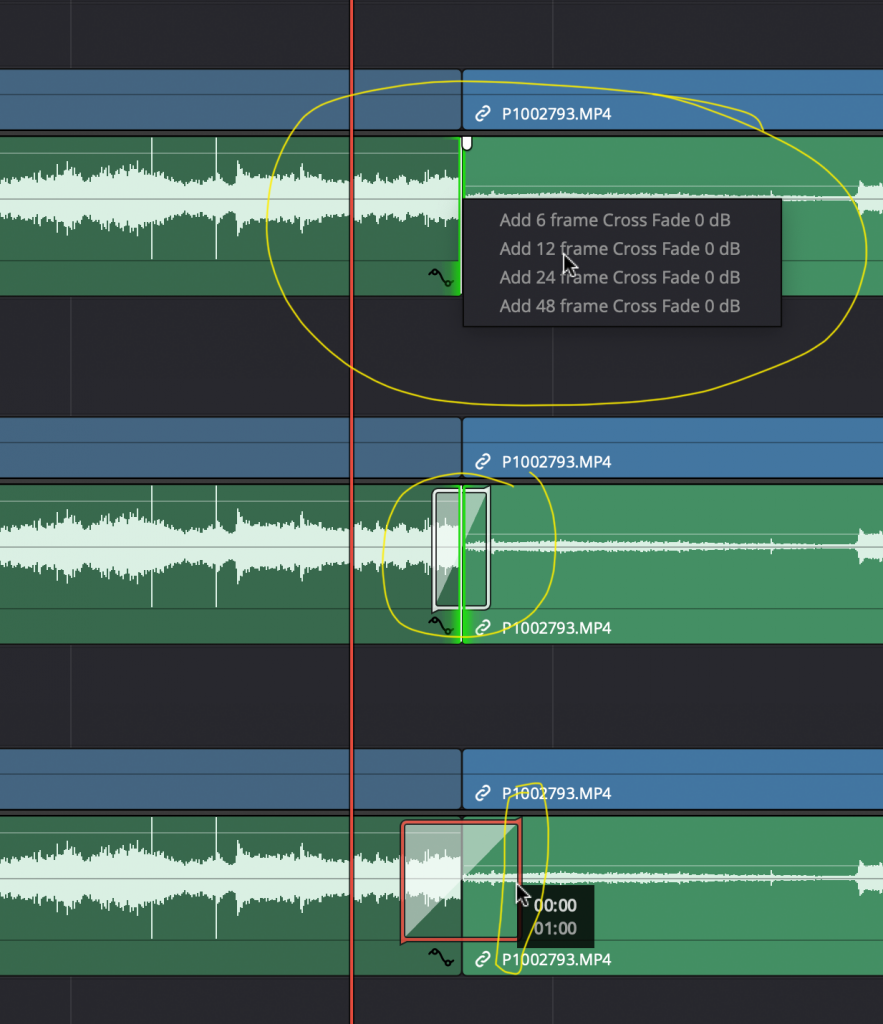Image resolution: width=883 pixels, height=1024 pixels.
Task: Pick Add 24 frame Cross Fade 0 dB
Action: click(x=619, y=278)
